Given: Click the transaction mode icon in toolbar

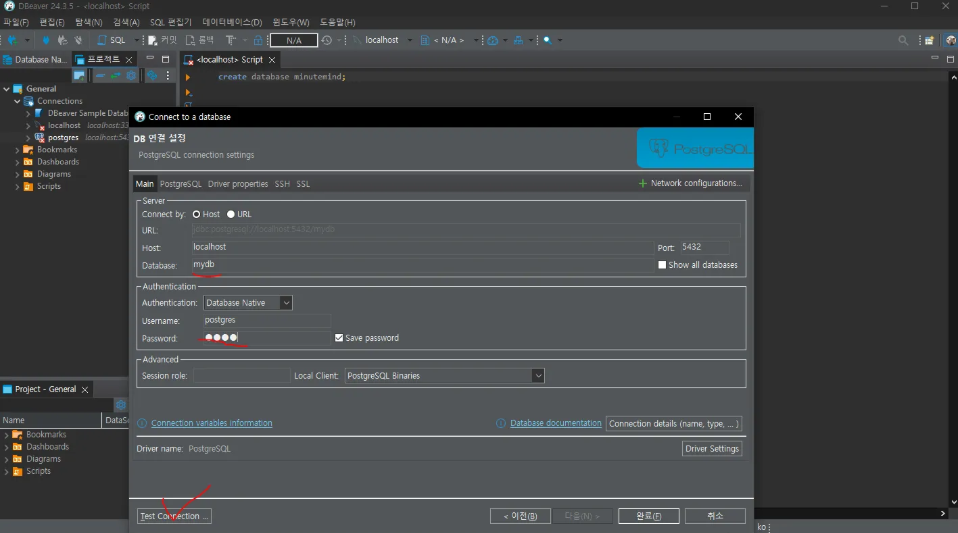Looking at the screenshot, I should [230, 40].
